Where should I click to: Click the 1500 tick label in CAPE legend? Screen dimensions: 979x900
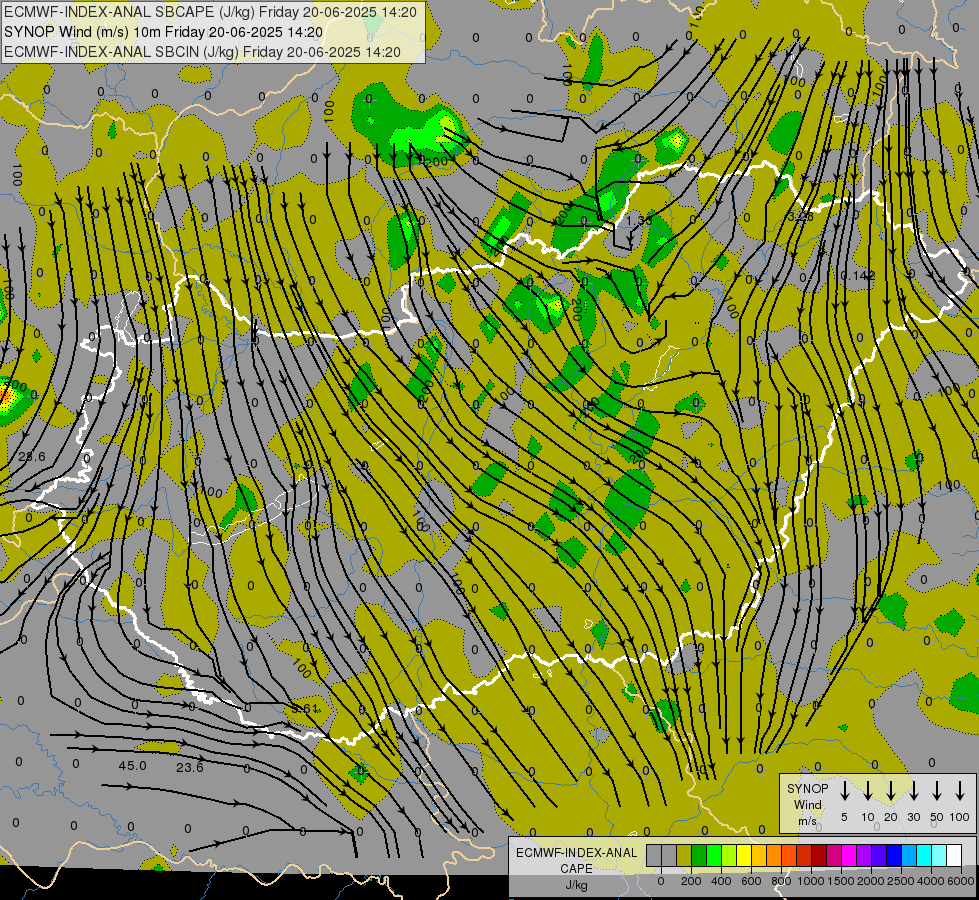[x=841, y=881]
